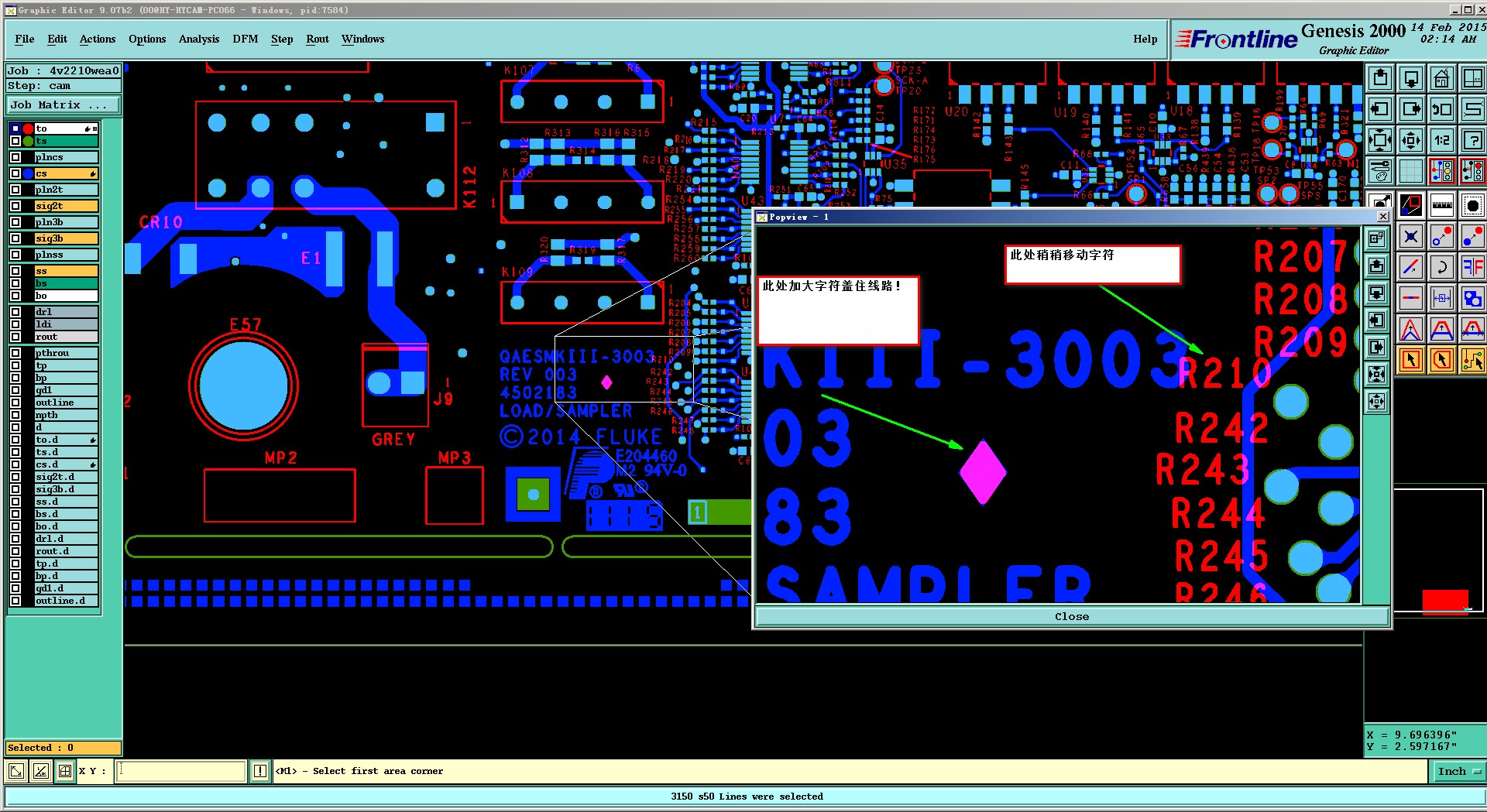Select the delete feature X tool
Image resolution: width=1487 pixels, height=812 pixels.
click(1411, 237)
